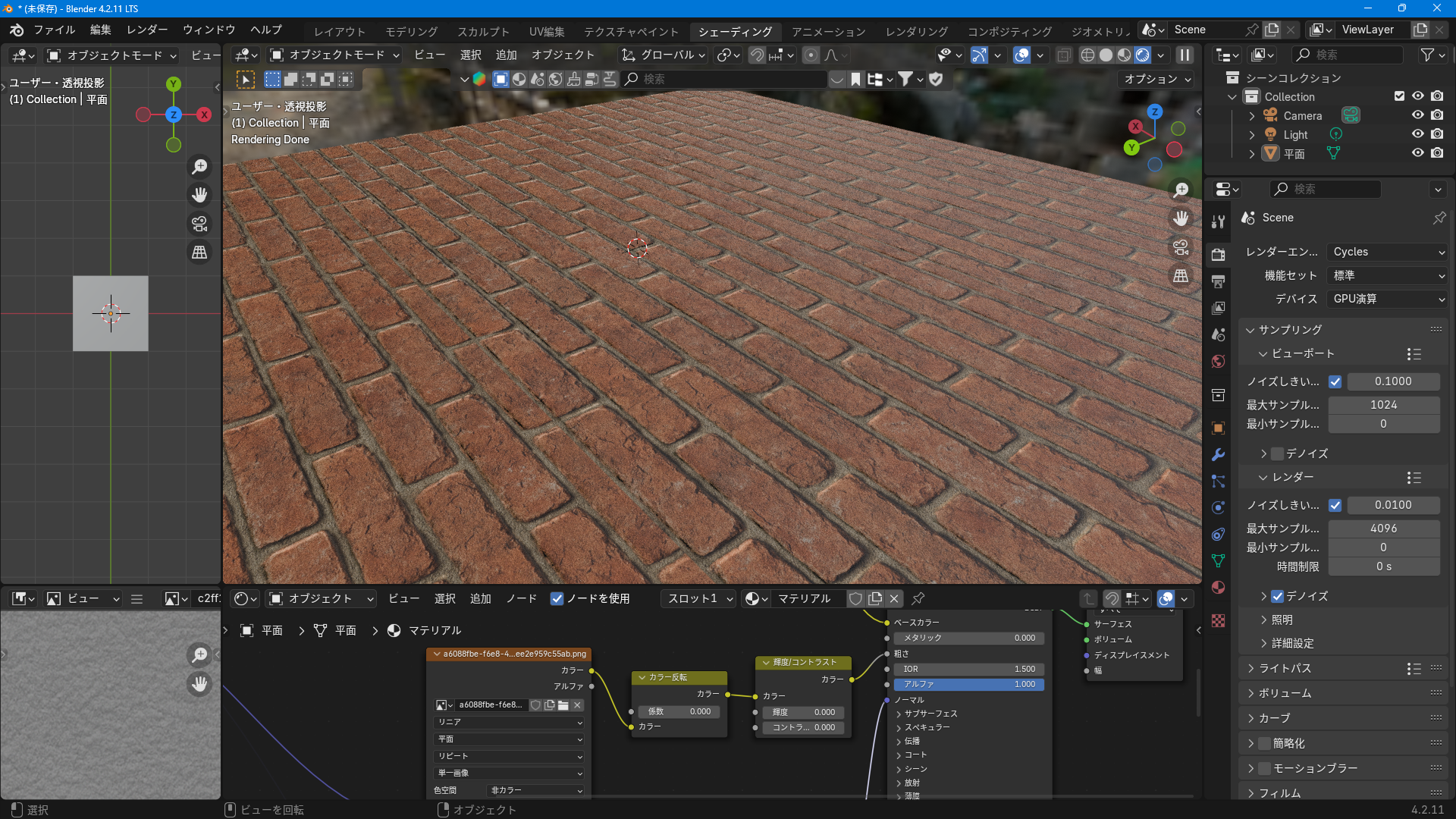Open the View Layer properties tab
This screenshot has width=1456, height=819.
[x=1218, y=308]
